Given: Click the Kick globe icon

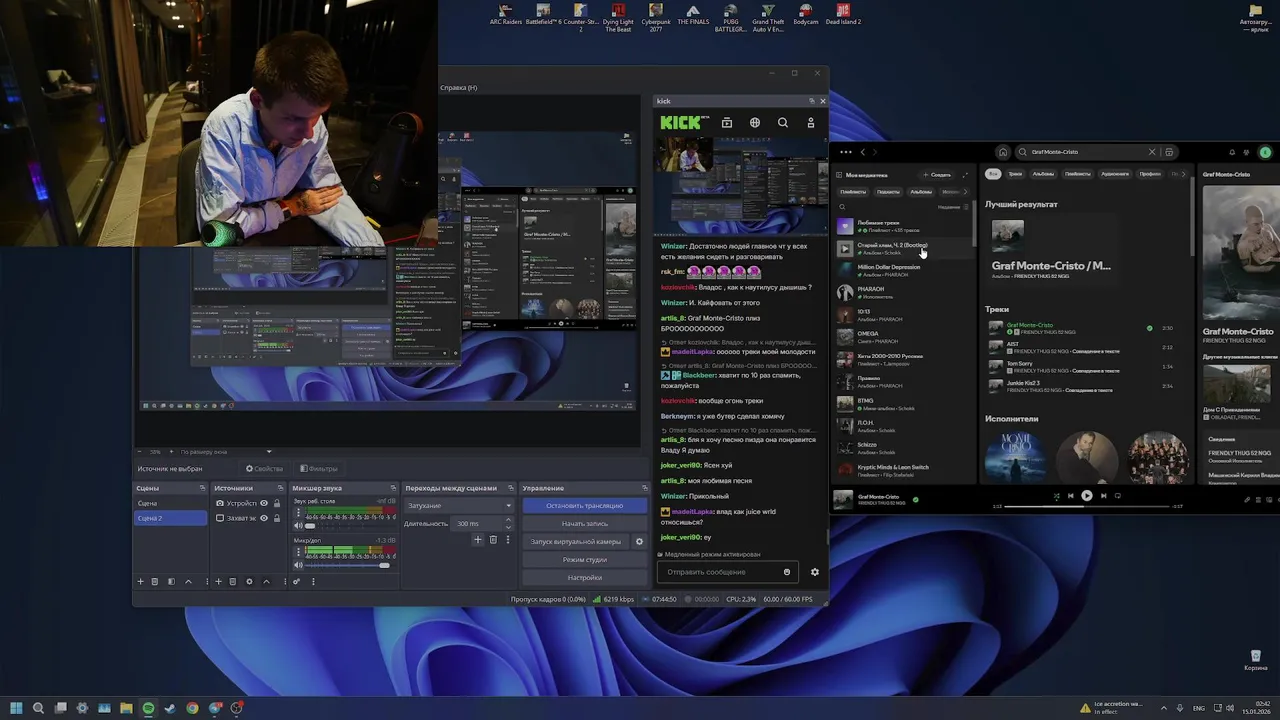Looking at the screenshot, I should click(x=755, y=123).
